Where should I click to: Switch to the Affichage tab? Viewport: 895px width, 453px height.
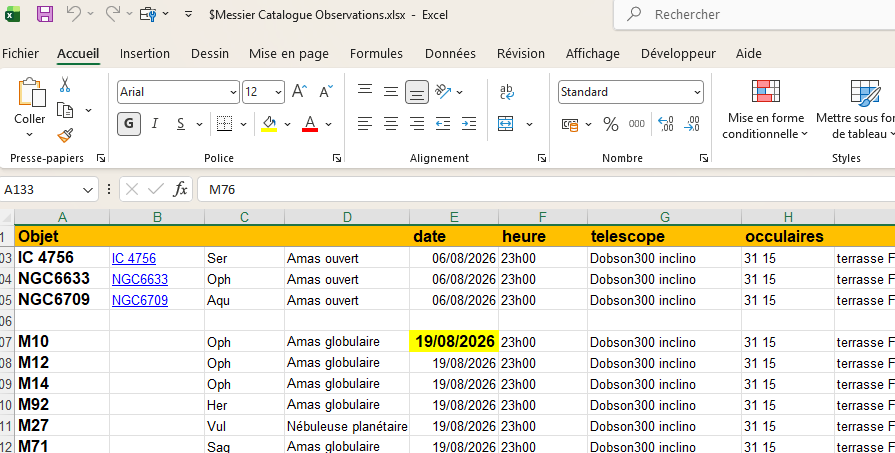(x=592, y=54)
